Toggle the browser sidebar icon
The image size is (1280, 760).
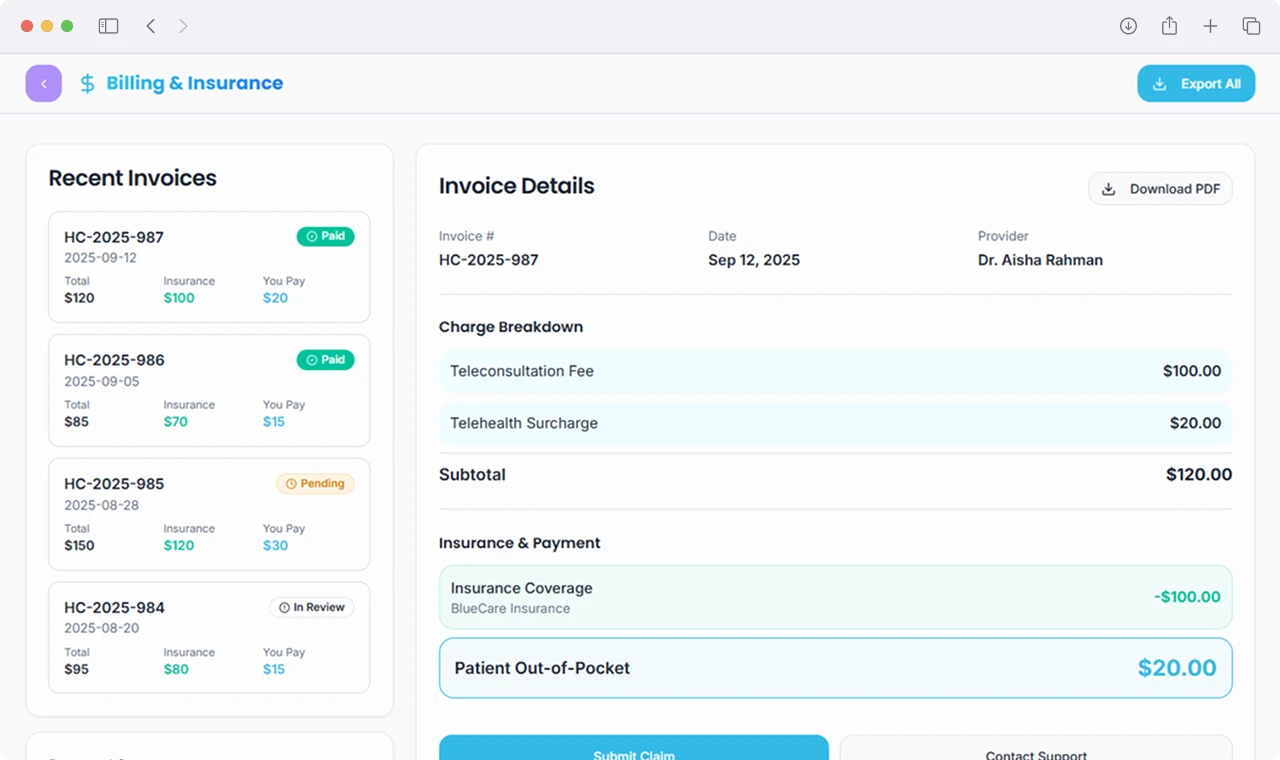pyautogui.click(x=108, y=26)
